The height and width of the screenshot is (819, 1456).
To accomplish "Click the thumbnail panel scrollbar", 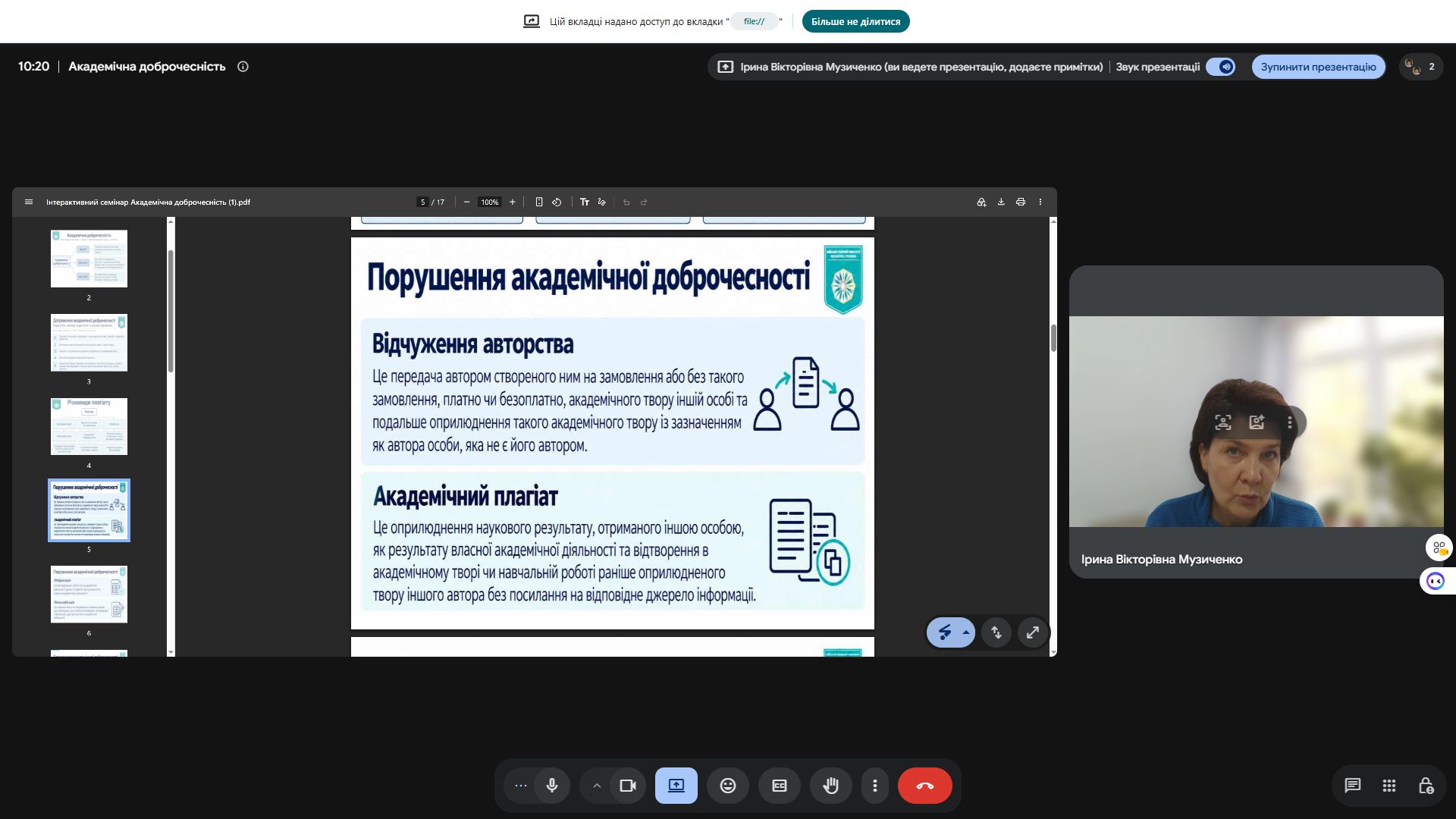I will pyautogui.click(x=171, y=311).
